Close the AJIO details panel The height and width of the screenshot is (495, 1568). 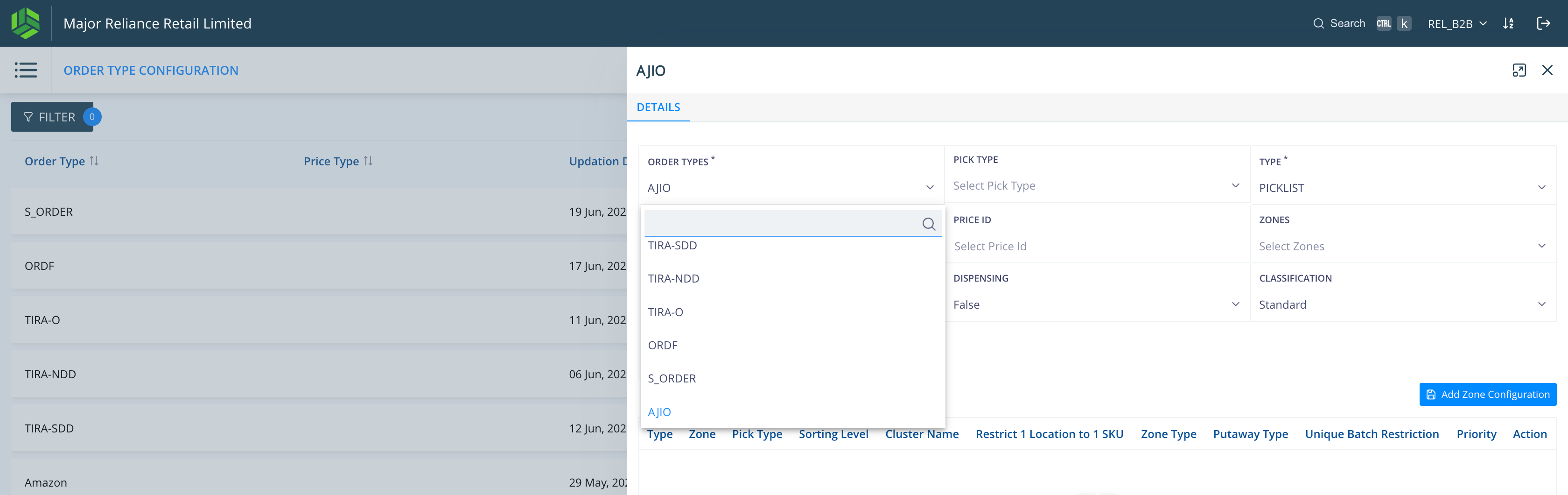1547,70
